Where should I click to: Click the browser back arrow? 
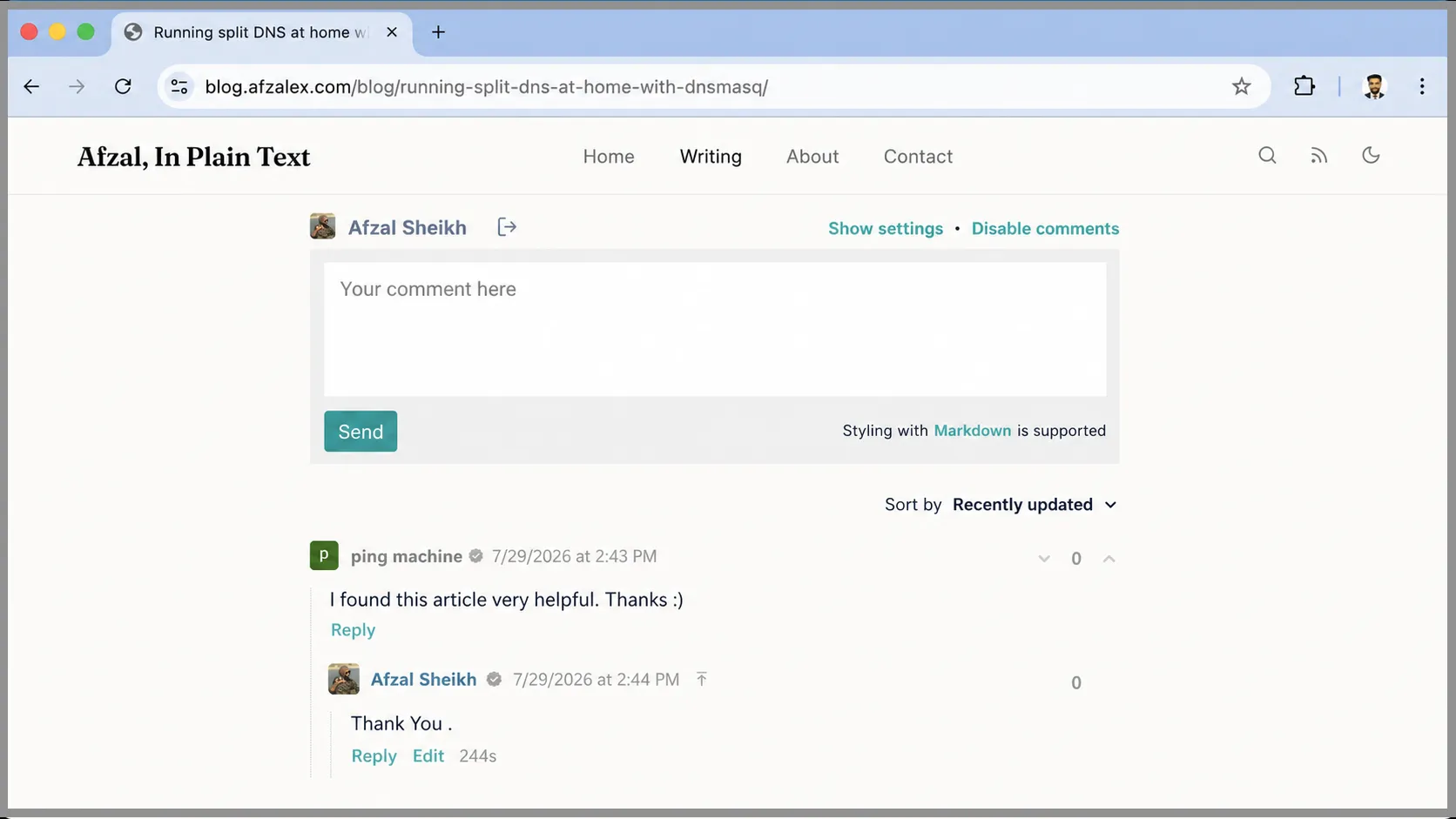click(31, 86)
